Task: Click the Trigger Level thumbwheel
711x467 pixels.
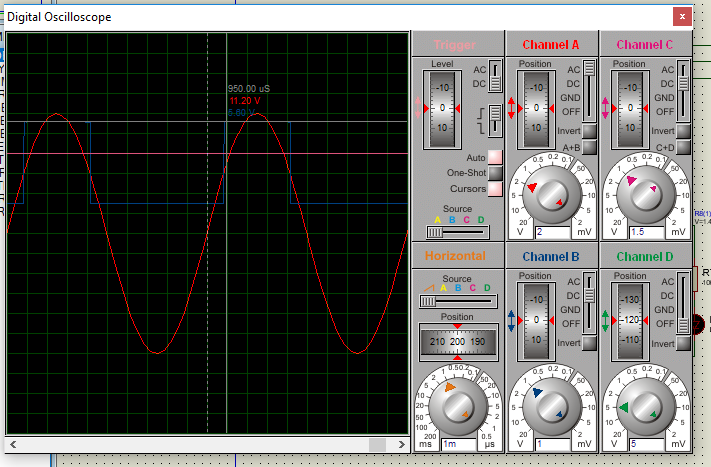Action: pos(441,107)
